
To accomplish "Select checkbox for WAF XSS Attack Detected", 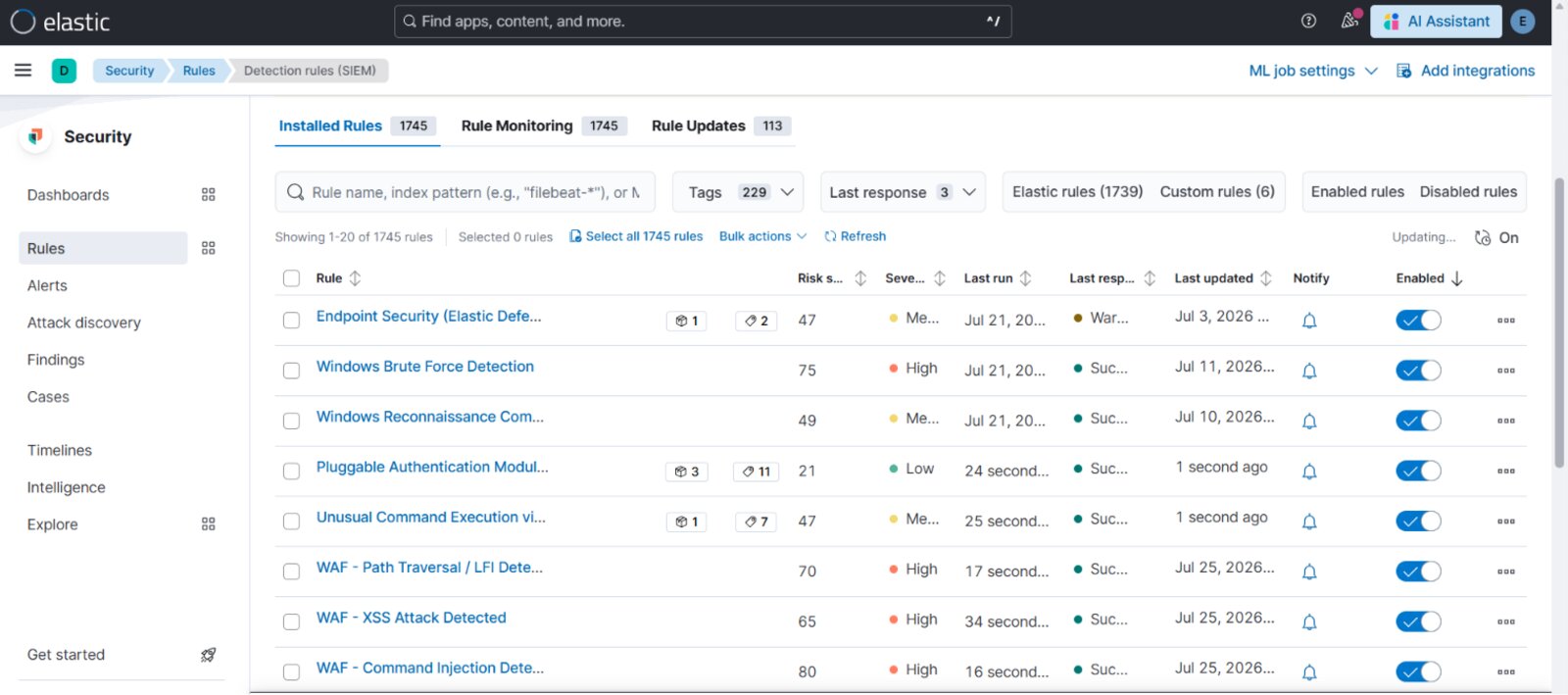I will coord(291,621).
